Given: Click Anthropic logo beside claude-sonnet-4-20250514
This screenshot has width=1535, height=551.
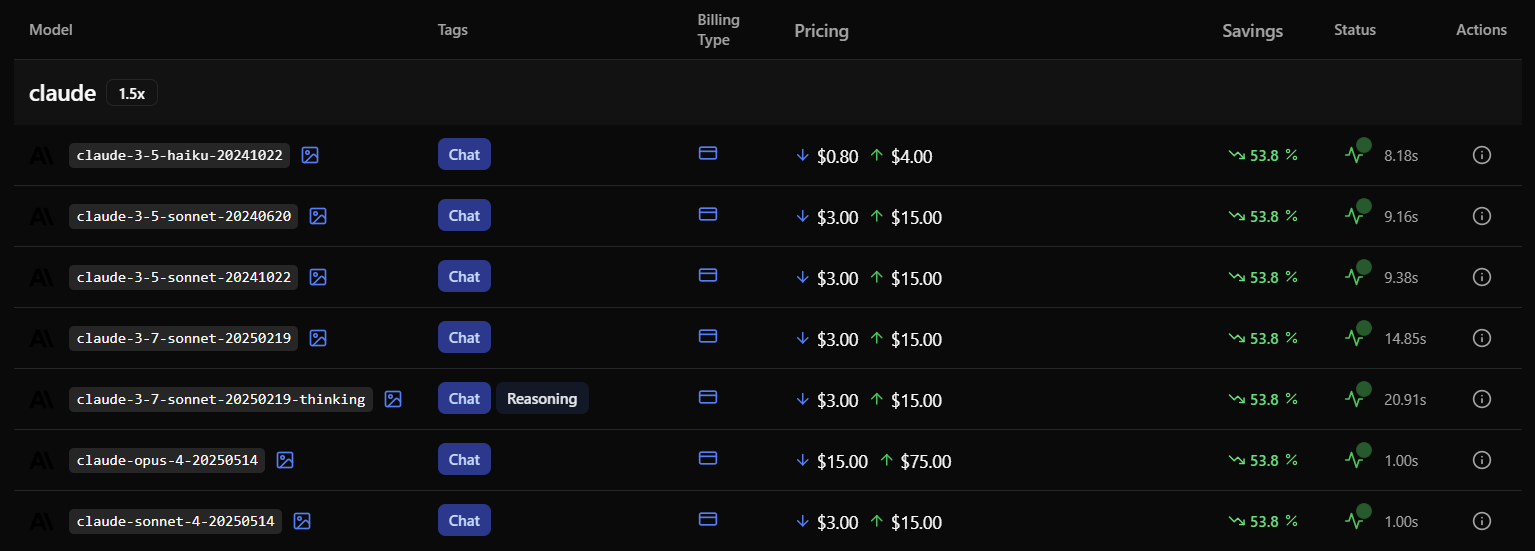Looking at the screenshot, I should [x=42, y=521].
